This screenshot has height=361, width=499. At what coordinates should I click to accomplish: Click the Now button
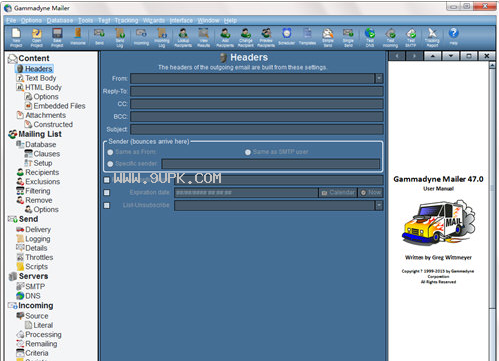[x=370, y=193]
